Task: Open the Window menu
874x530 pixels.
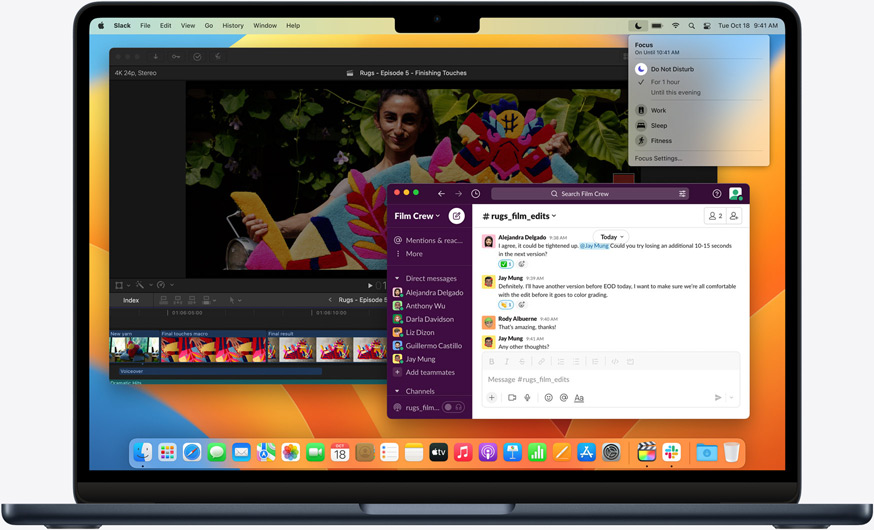Action: pos(265,26)
